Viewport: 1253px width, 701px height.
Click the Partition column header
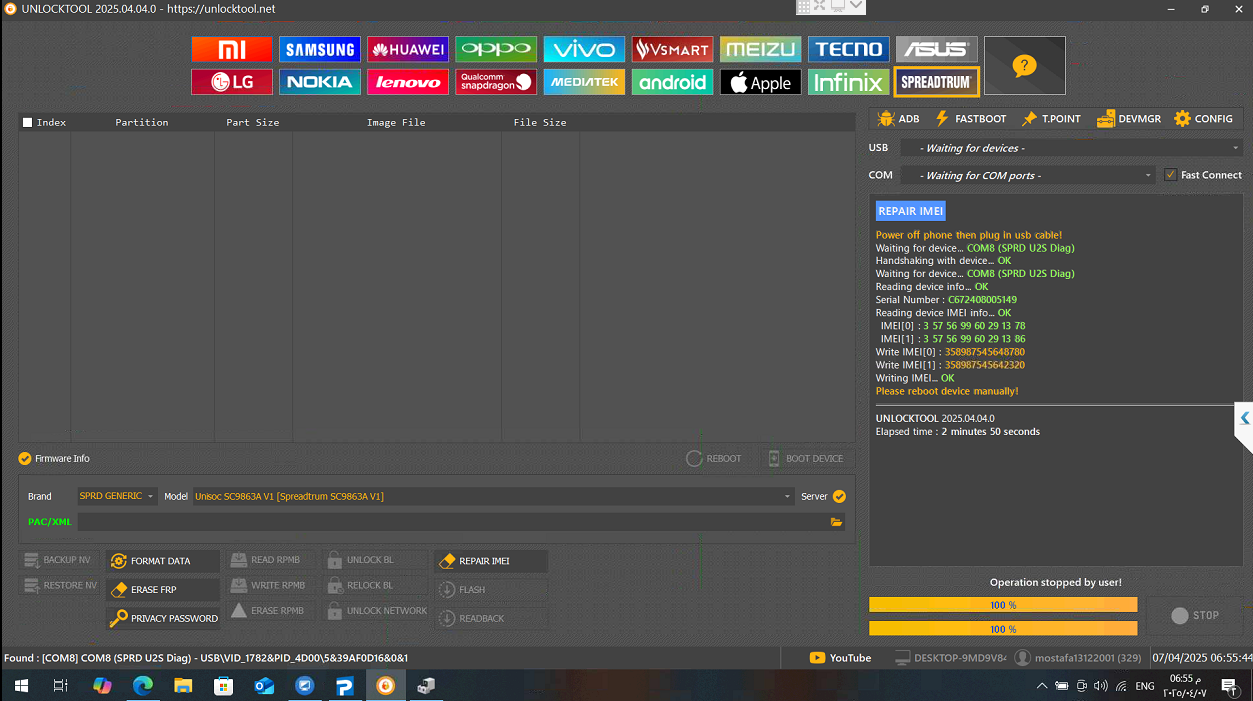pos(142,122)
